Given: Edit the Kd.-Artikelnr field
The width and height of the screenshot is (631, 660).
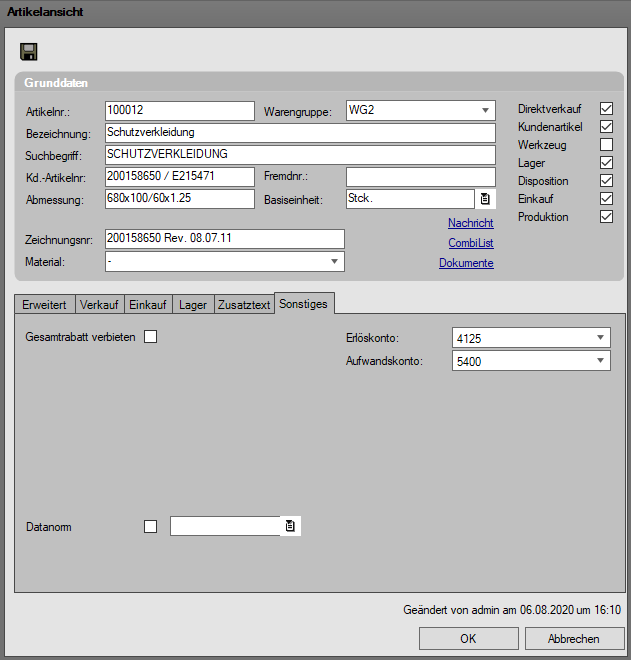Looking at the screenshot, I should pos(180,176).
